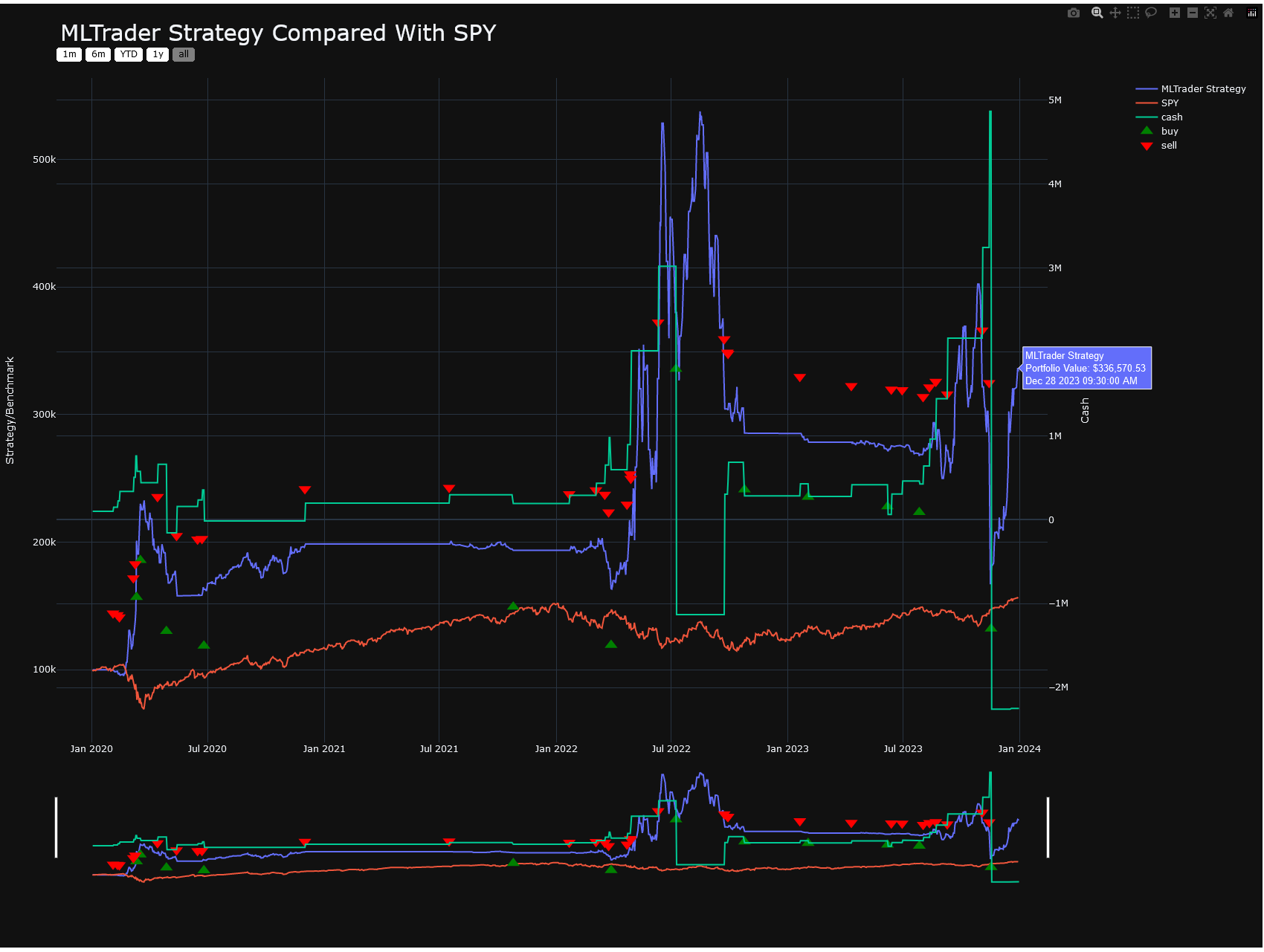Toggle SPY trace visibility in legend
Viewport: 1264px width, 952px height.
[x=1157, y=103]
